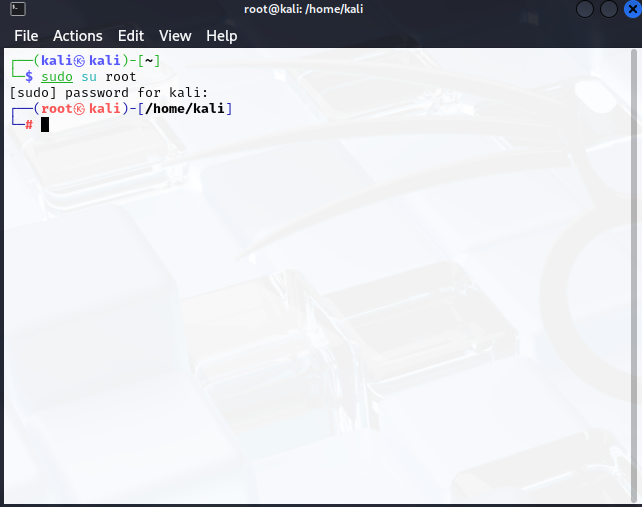
Task: Click the terminal icon in title bar
Action: pyautogui.click(x=18, y=9)
